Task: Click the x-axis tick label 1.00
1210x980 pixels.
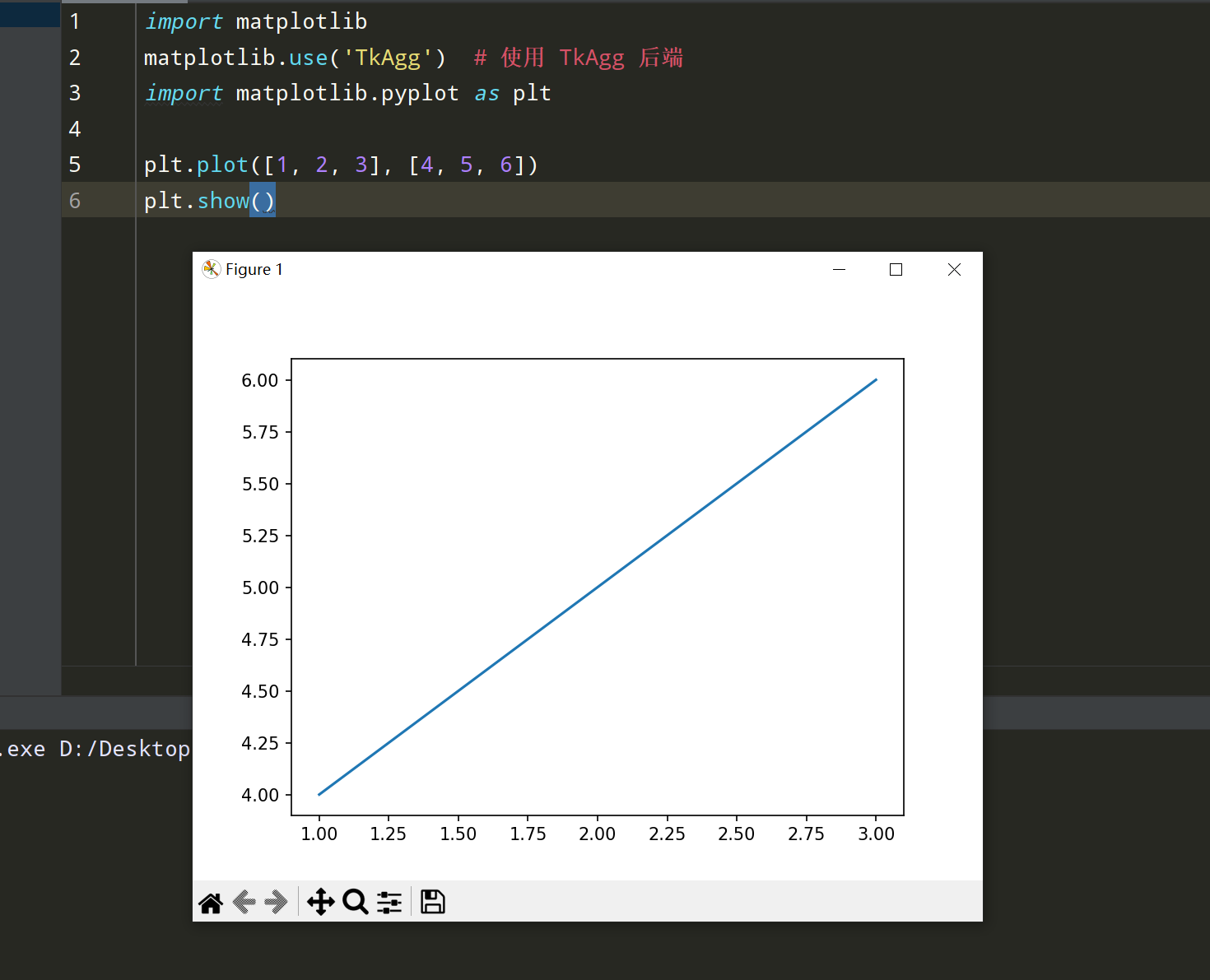Action: pyautogui.click(x=319, y=834)
